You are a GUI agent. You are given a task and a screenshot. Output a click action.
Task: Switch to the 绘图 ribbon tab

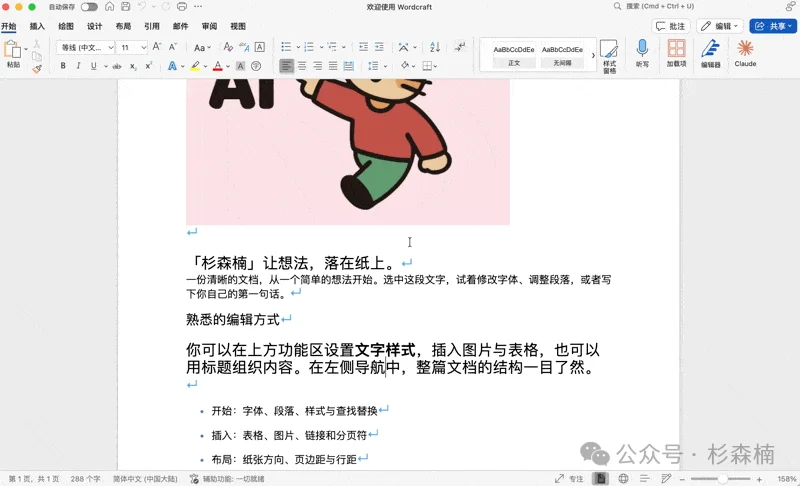point(66,26)
